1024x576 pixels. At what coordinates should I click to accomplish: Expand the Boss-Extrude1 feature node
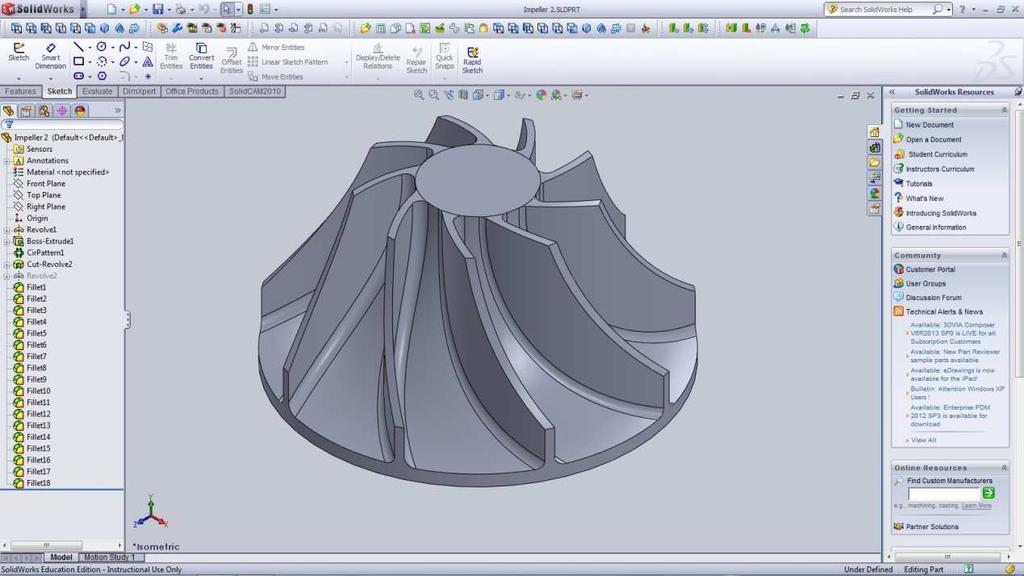7,242
